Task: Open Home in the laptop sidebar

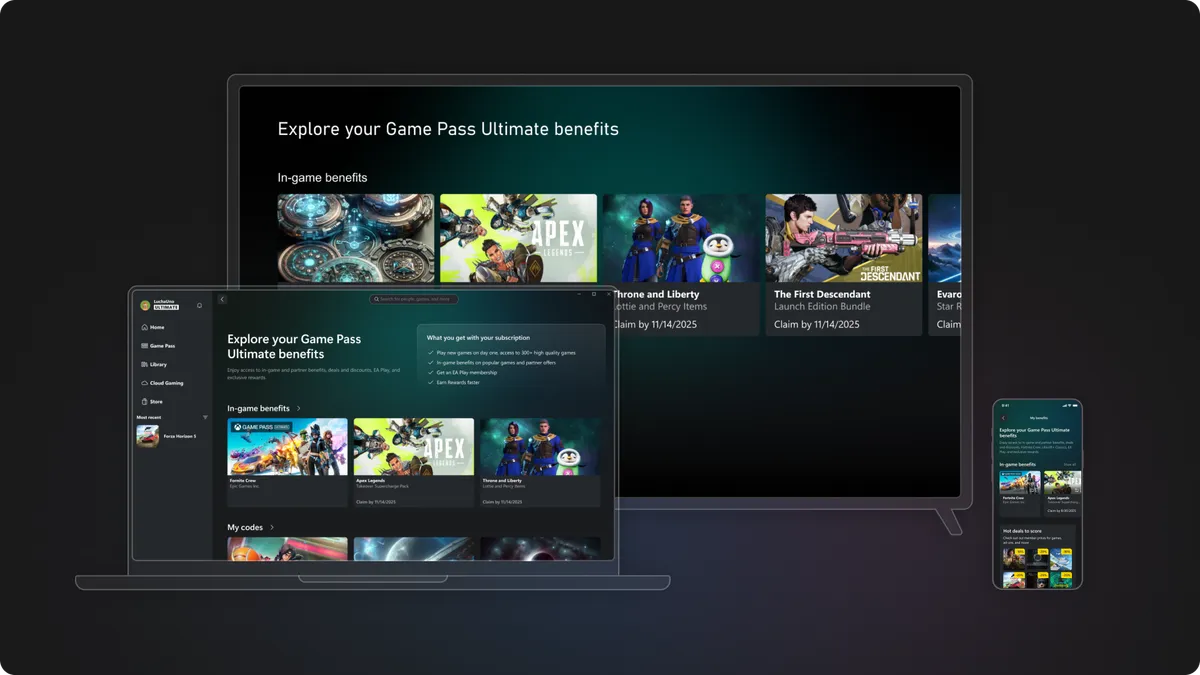Action: 153,327
